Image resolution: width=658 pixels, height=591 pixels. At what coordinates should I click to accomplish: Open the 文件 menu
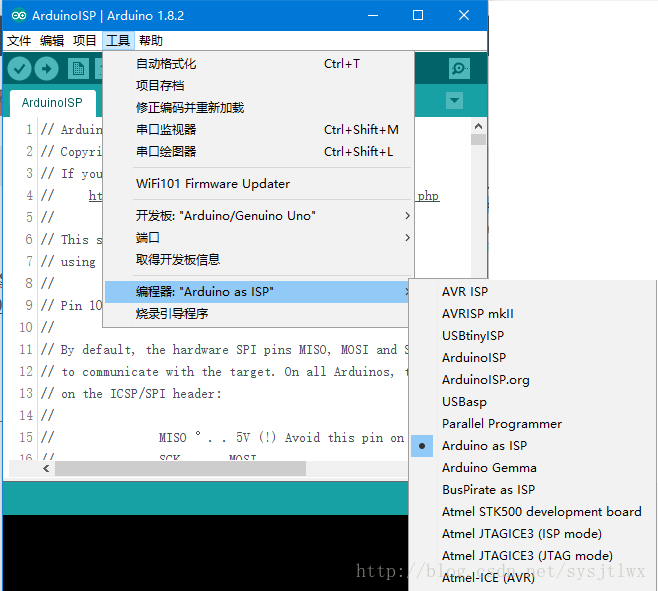19,41
